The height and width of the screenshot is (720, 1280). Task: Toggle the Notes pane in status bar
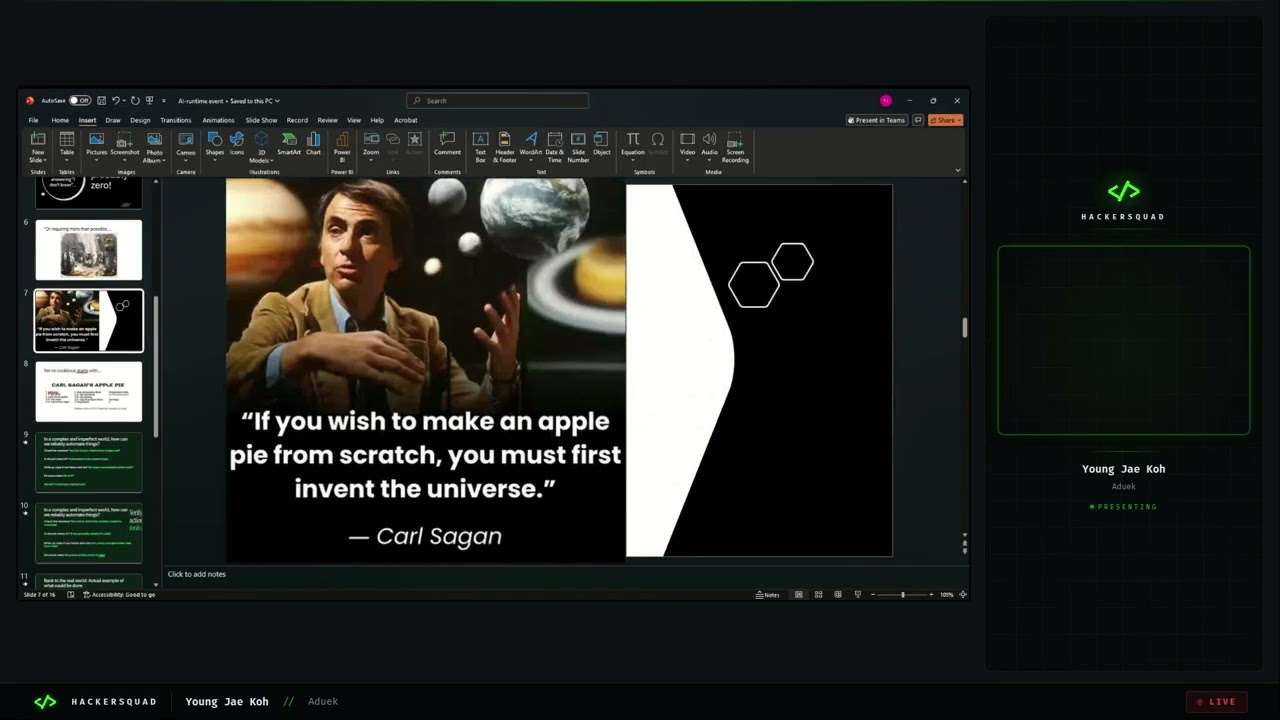click(x=768, y=595)
